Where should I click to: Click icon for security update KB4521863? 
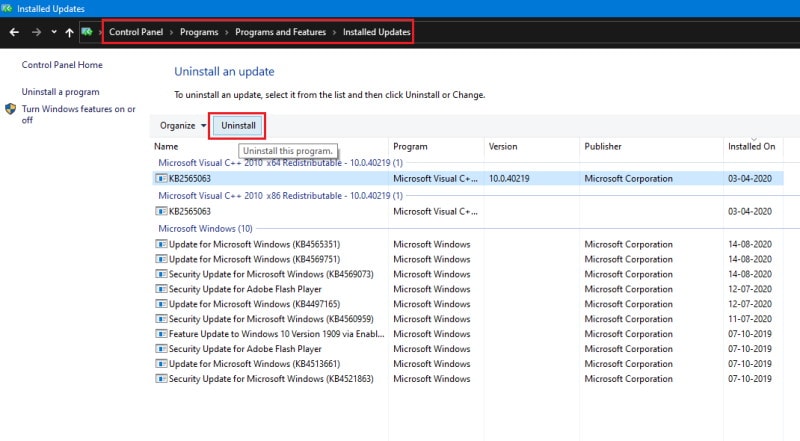coord(161,379)
